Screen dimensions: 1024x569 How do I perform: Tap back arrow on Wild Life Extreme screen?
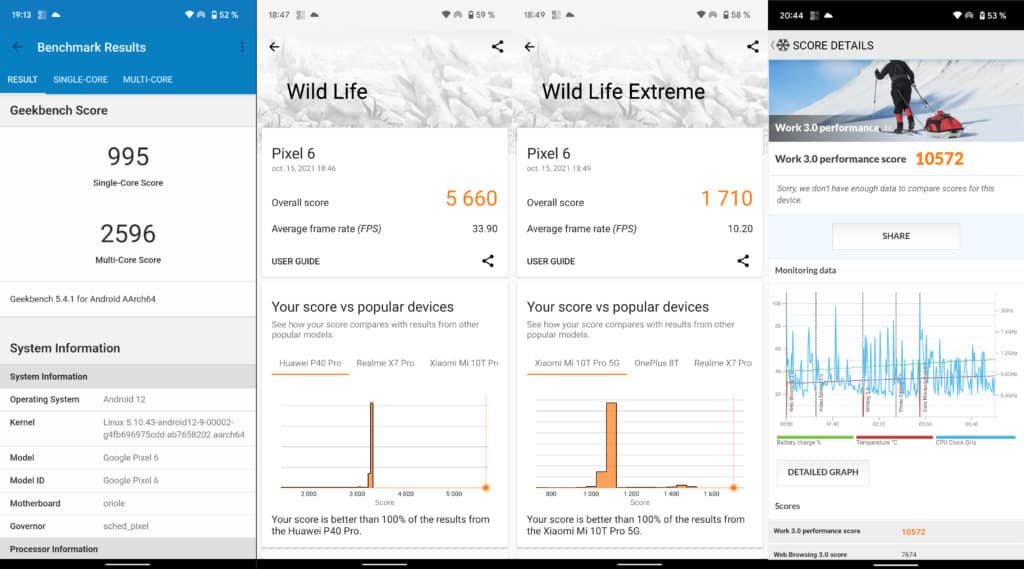tap(530, 47)
